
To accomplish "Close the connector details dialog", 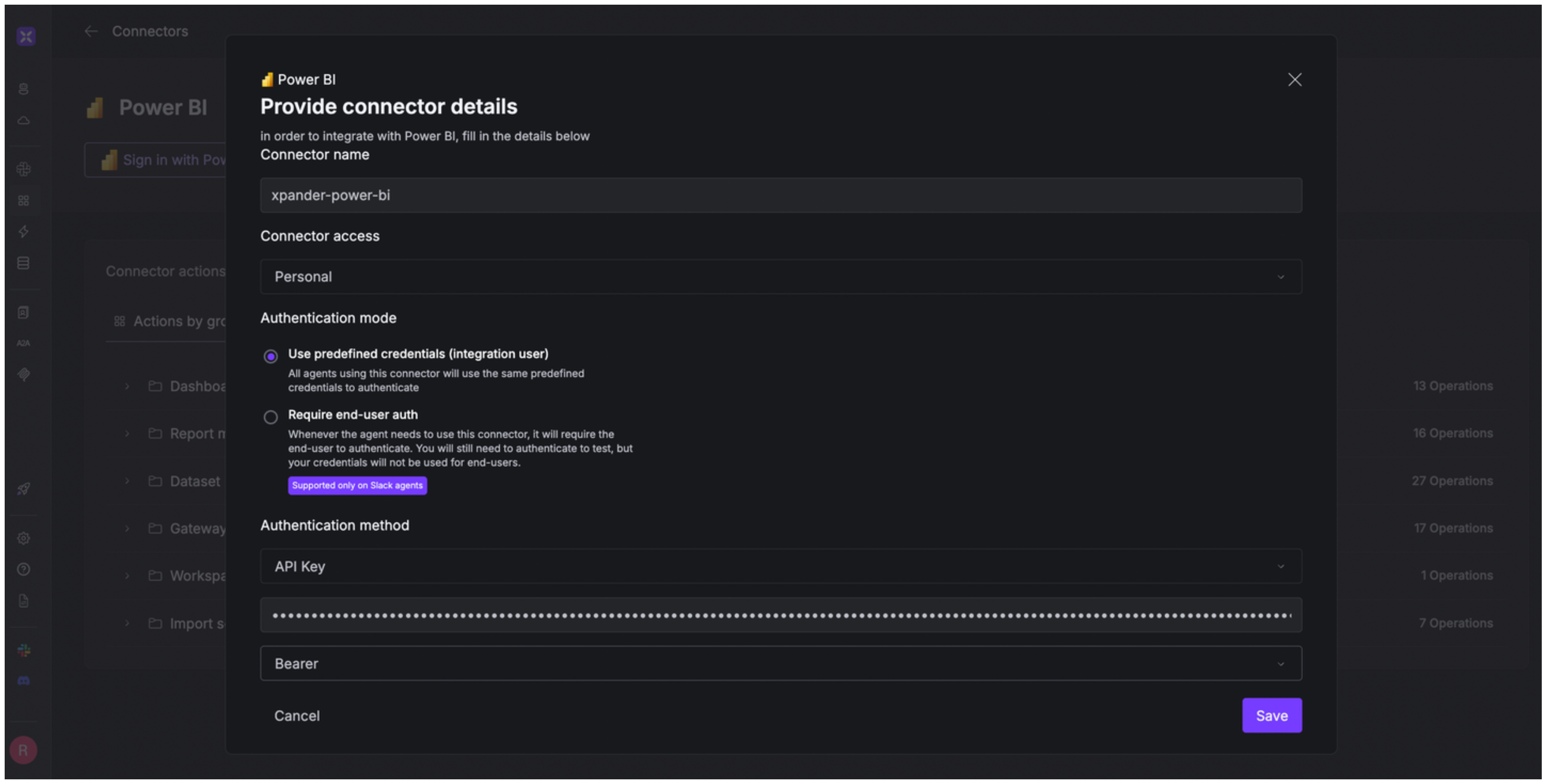I will [1295, 80].
